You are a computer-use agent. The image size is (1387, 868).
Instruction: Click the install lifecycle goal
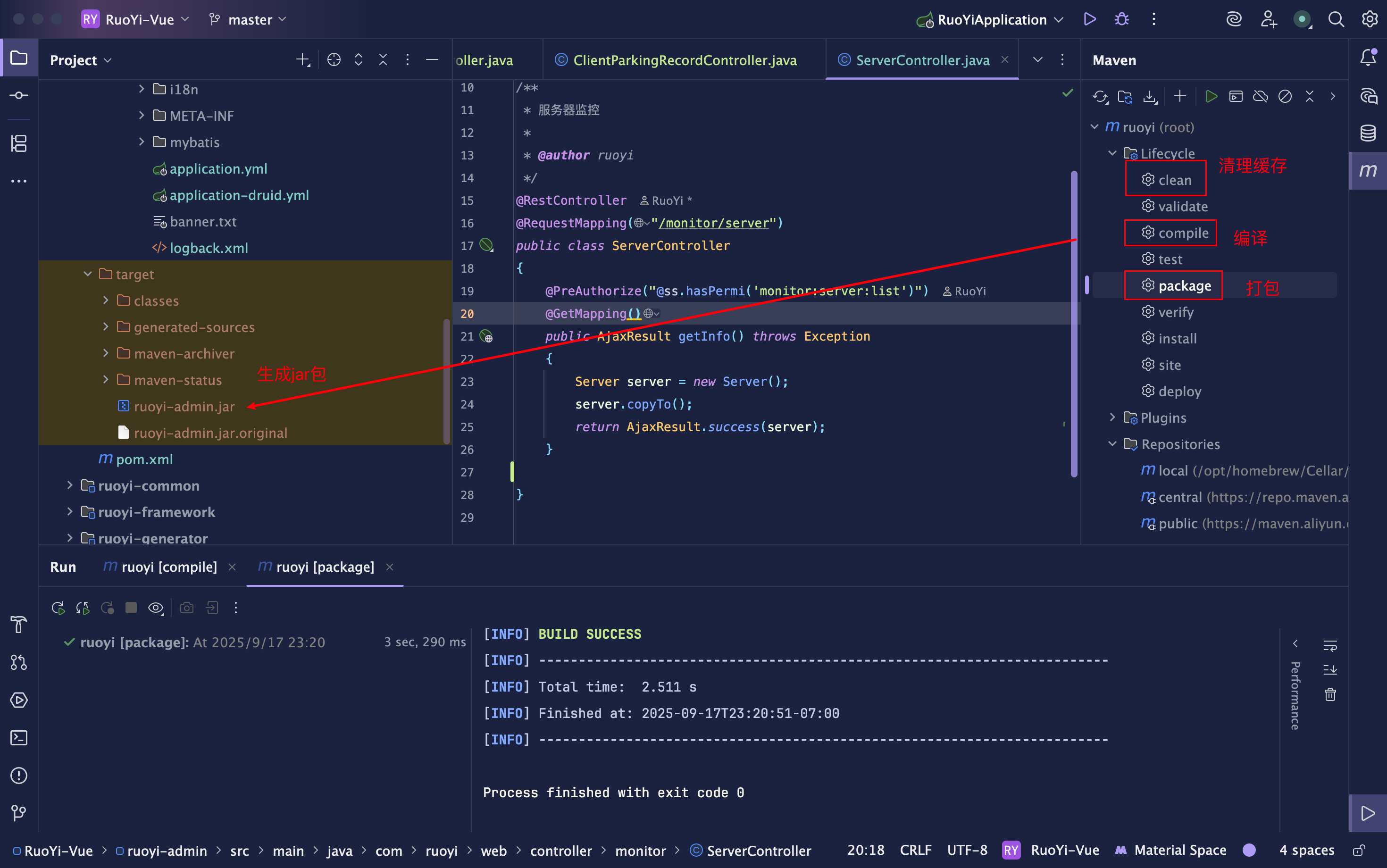[x=1177, y=339]
